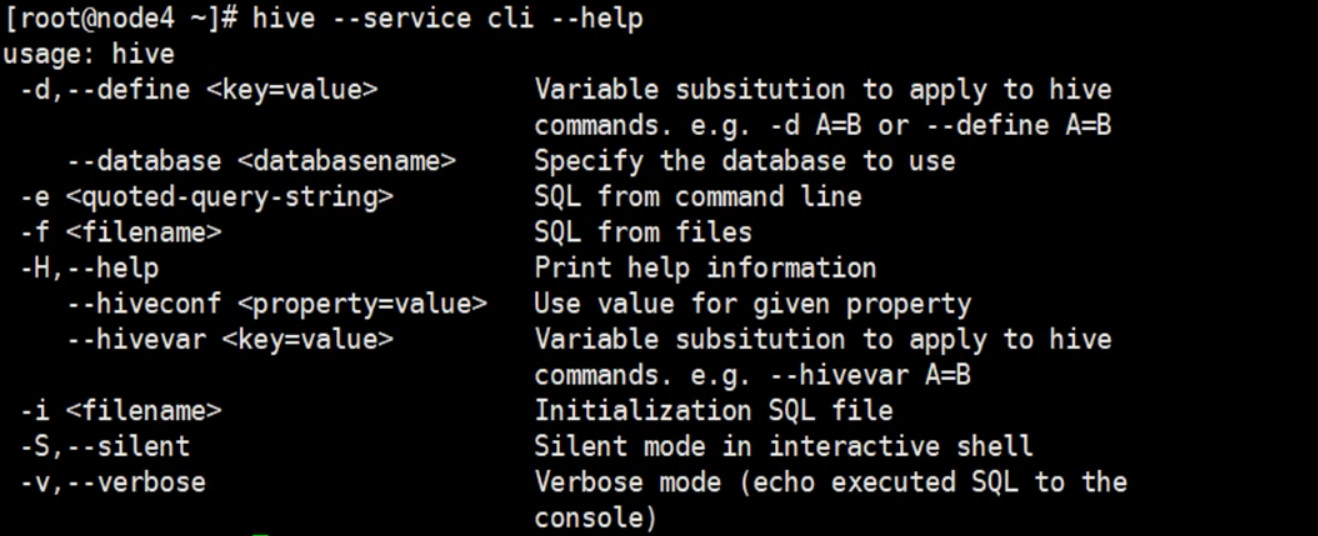The image size is (1318, 536).
Task: Click the -v,--verbose option
Action: click(113, 482)
